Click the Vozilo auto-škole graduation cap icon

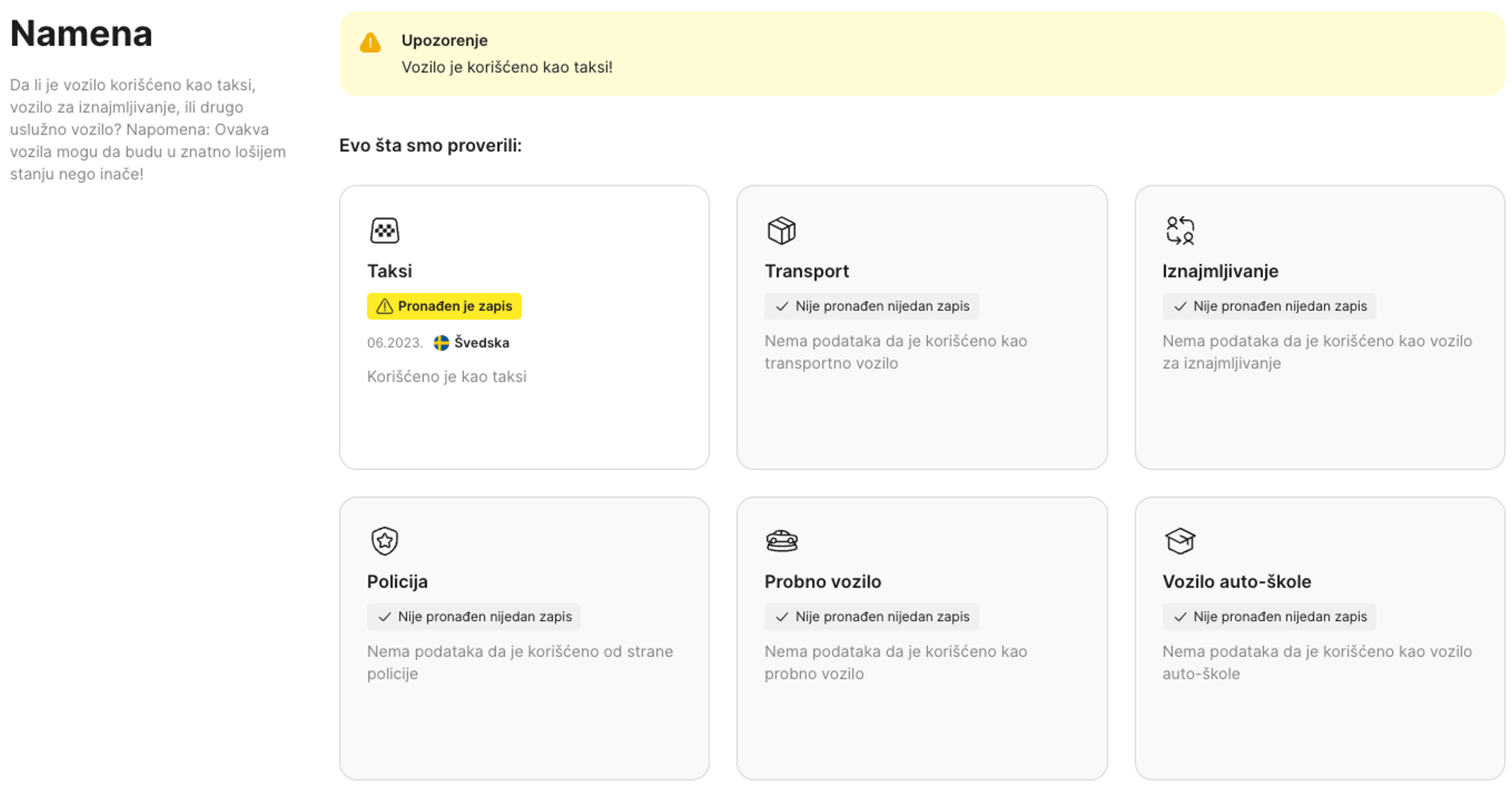[1180, 540]
